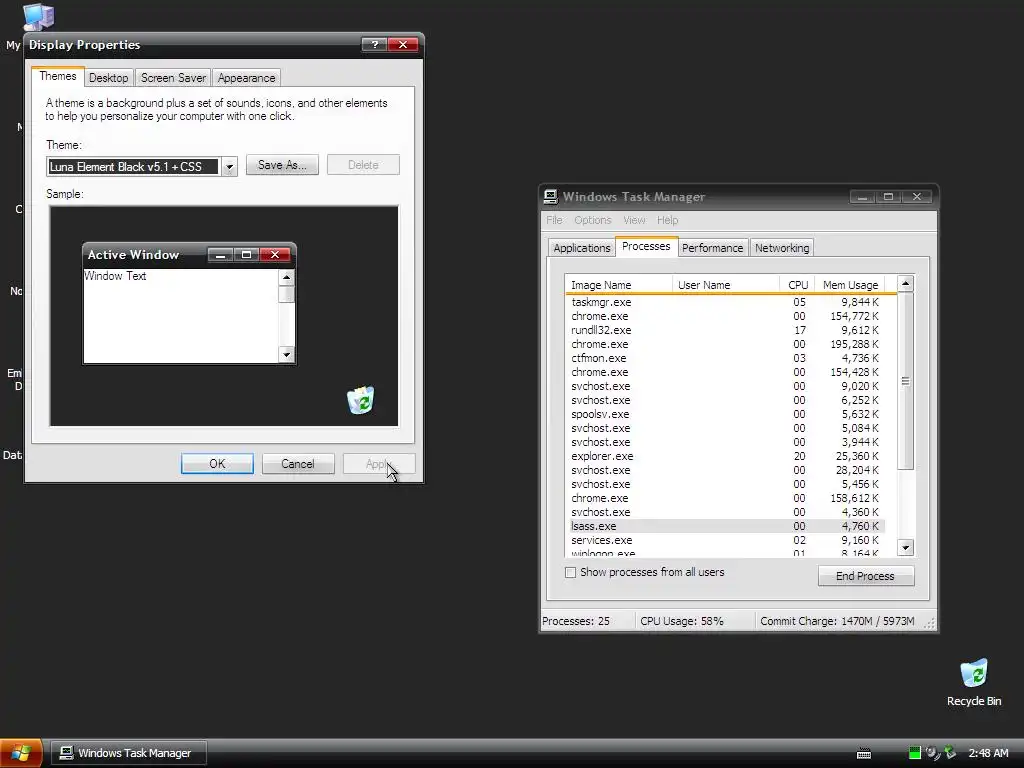
Task: Open the View menu in Task Manager
Action: pos(633,220)
